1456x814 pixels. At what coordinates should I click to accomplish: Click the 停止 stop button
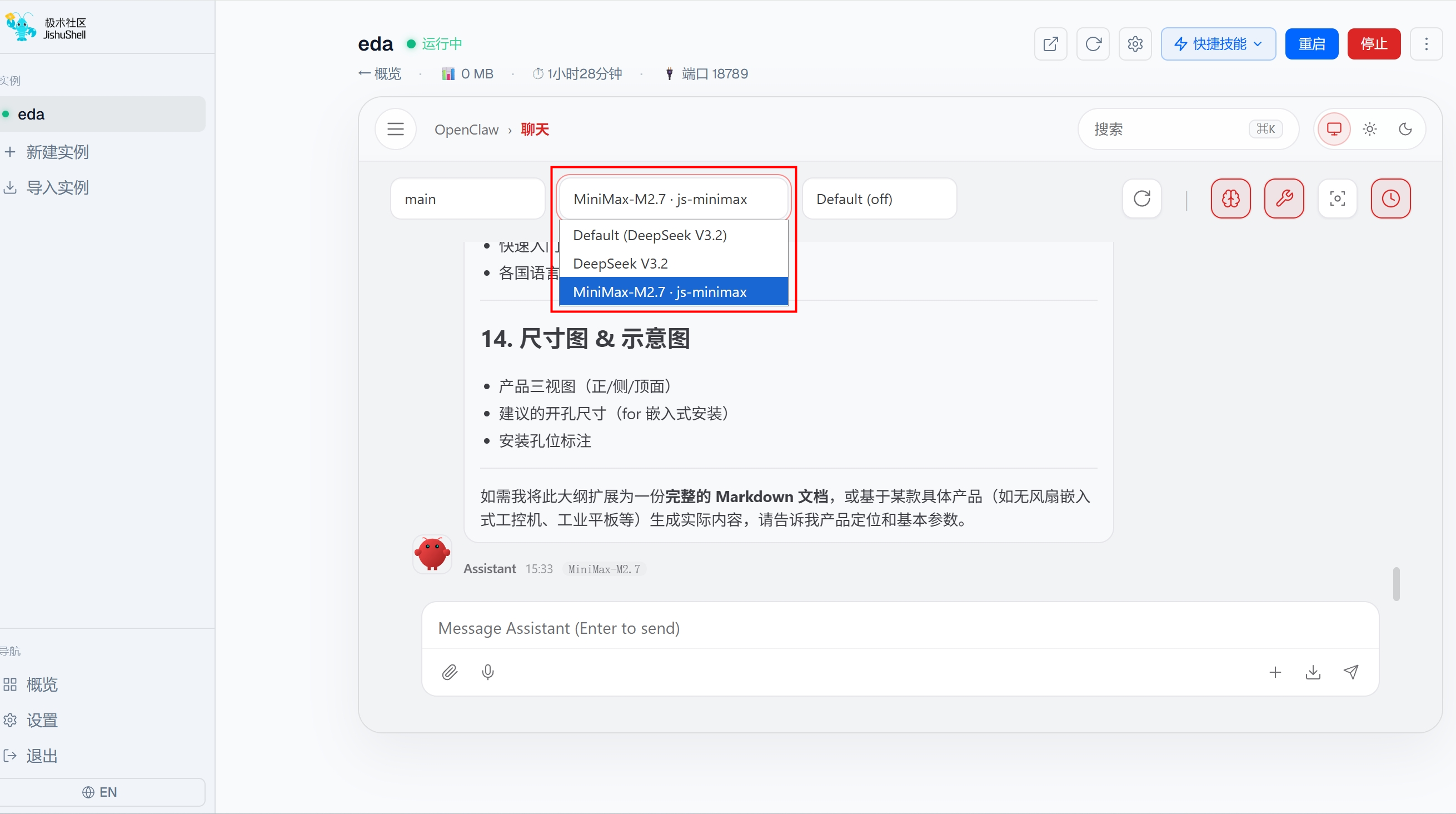click(x=1374, y=43)
